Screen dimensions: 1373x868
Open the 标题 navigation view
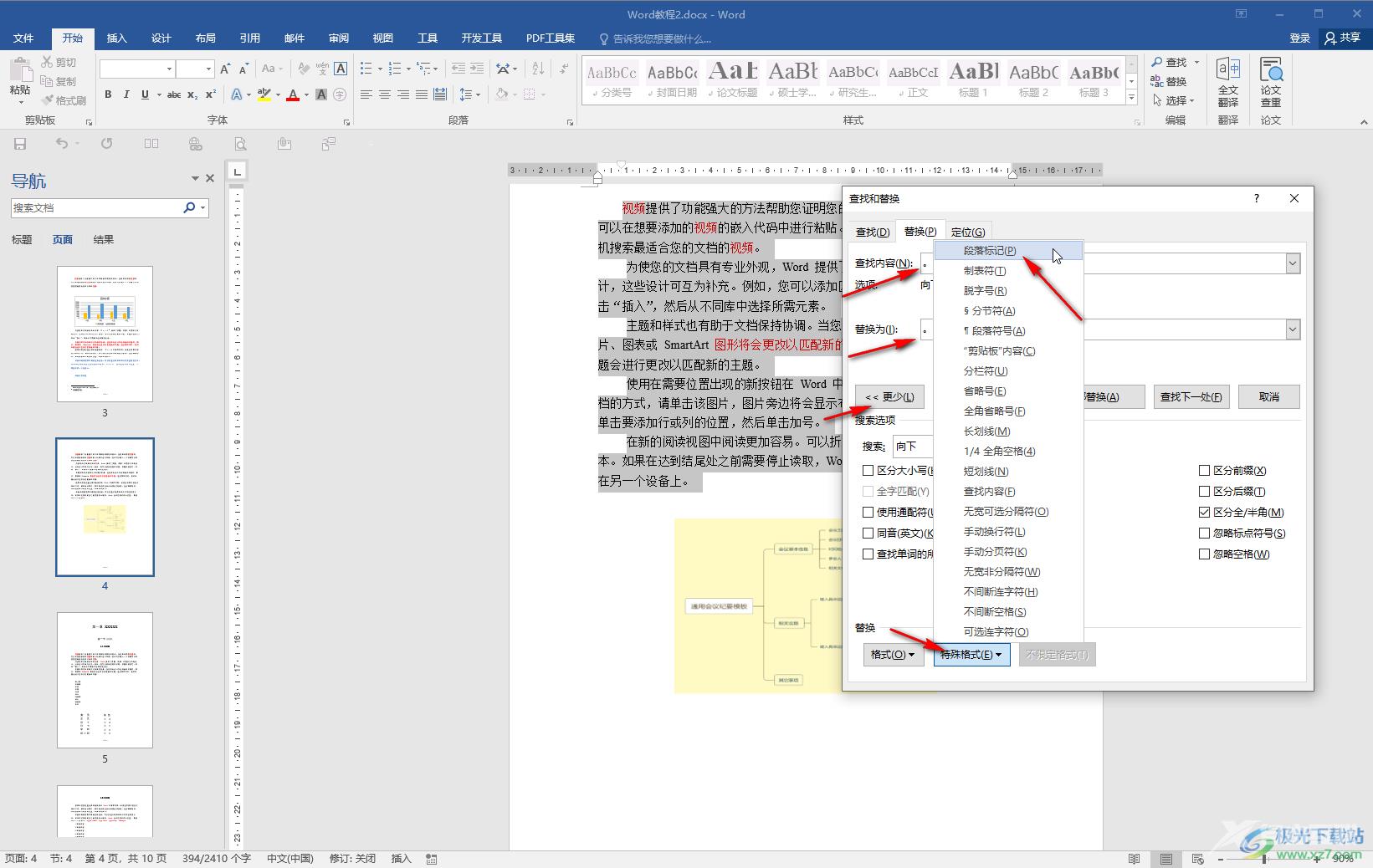pos(22,240)
